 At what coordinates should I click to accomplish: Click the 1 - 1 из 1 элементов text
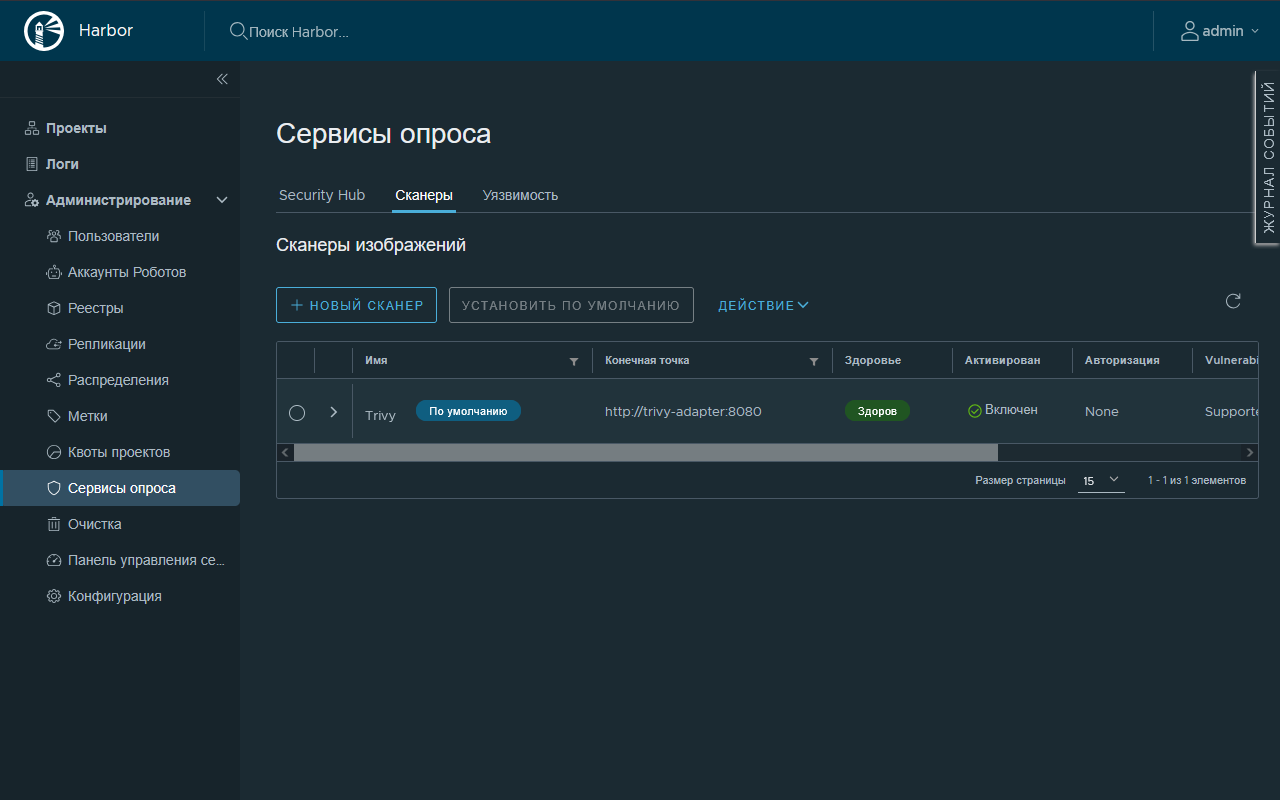pyautogui.click(x=1197, y=480)
